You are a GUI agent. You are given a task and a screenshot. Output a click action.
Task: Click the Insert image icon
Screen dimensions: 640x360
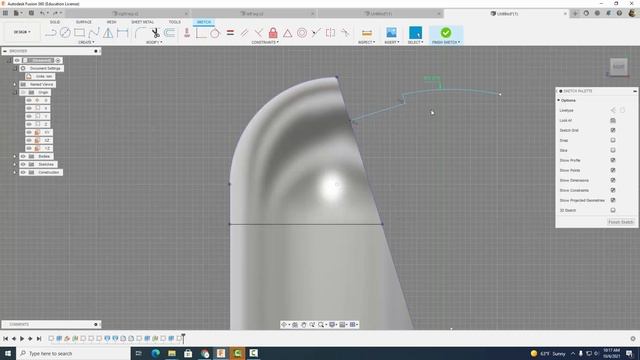point(391,33)
